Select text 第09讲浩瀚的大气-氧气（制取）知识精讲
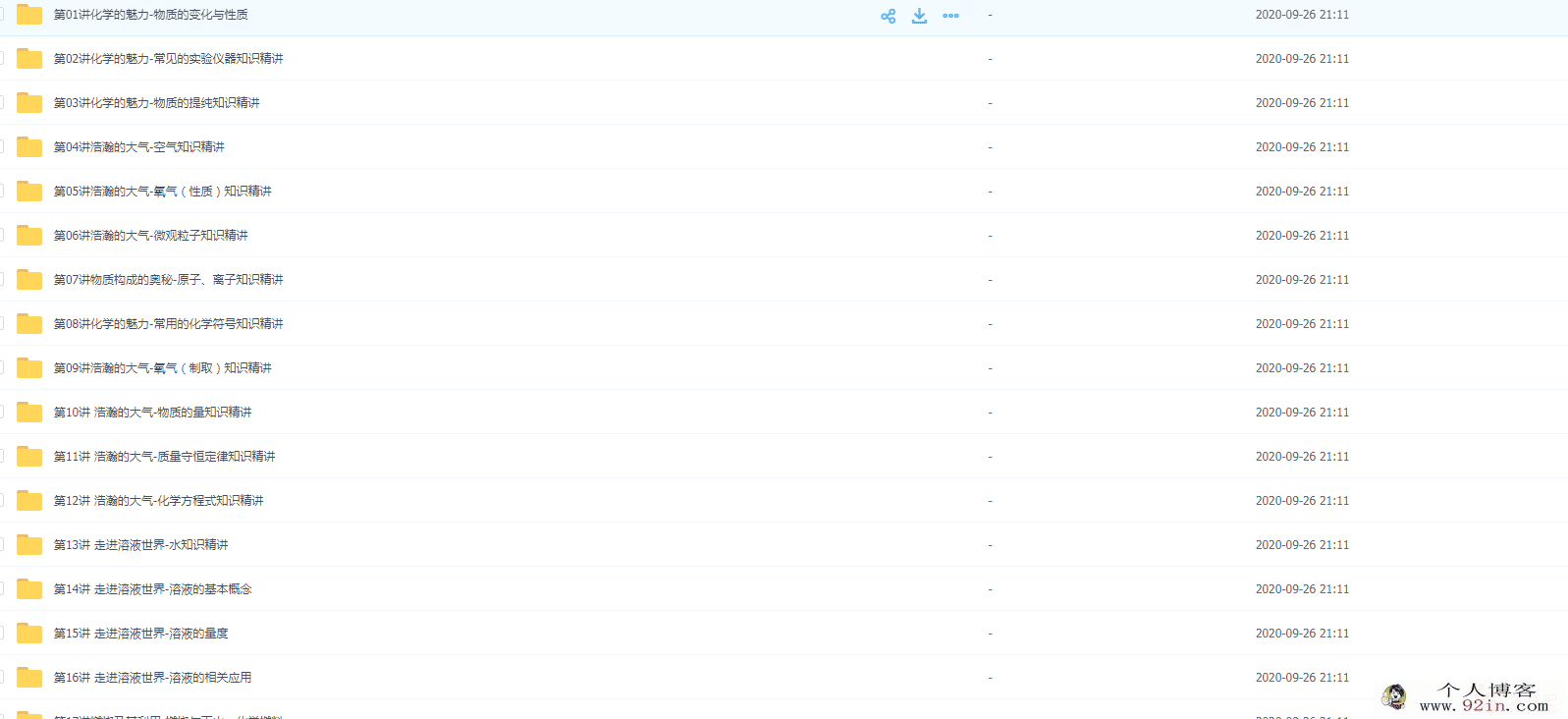This screenshot has width=1568, height=719. click(x=162, y=368)
